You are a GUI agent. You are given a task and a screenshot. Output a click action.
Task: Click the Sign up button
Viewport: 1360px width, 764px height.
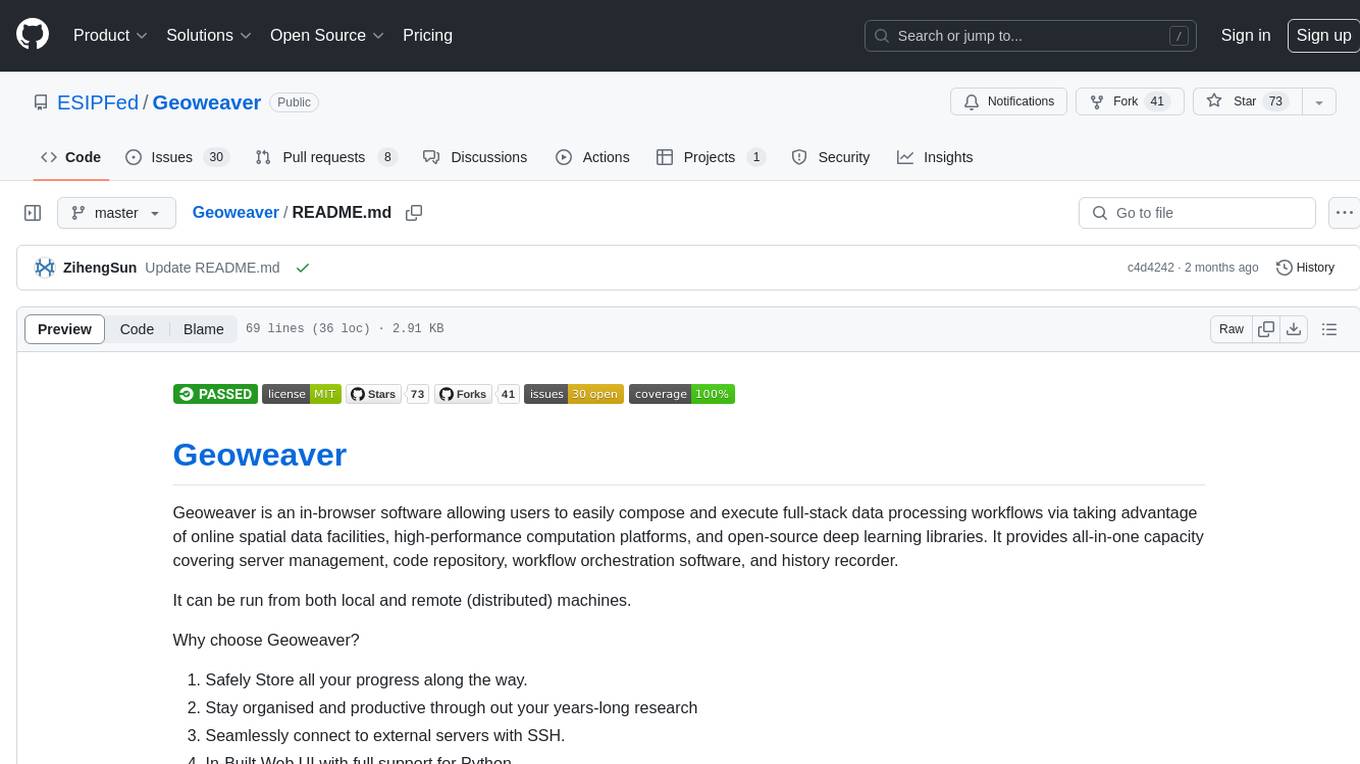1323,35
